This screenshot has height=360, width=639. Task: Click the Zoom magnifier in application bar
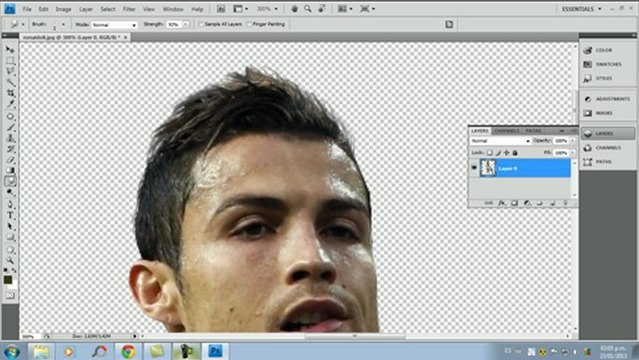[308, 9]
